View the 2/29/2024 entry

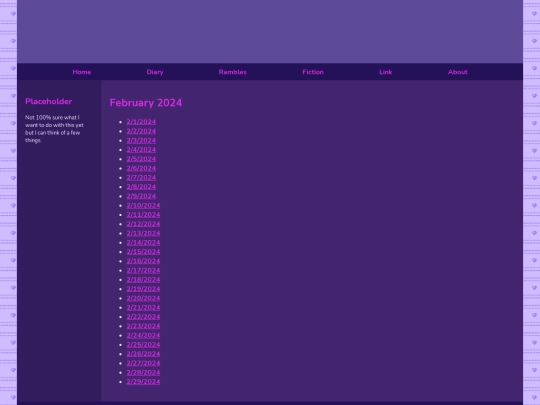click(143, 382)
